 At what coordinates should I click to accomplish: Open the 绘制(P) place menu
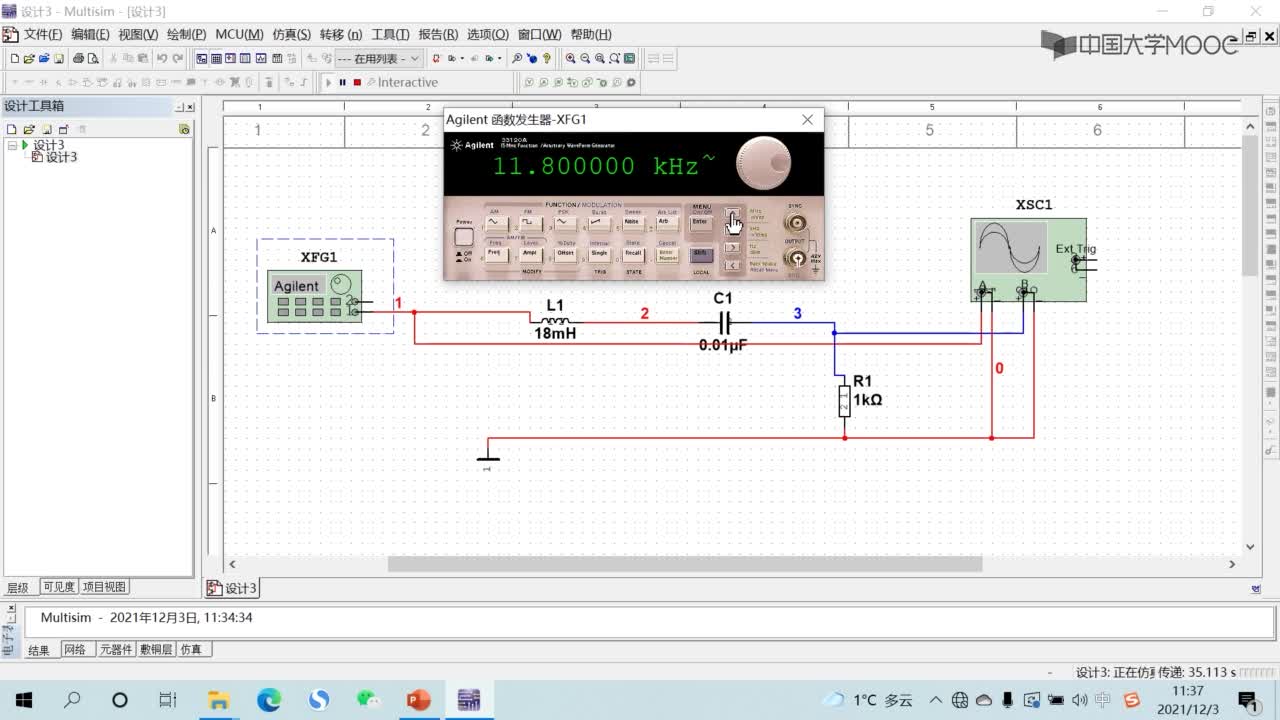click(187, 34)
